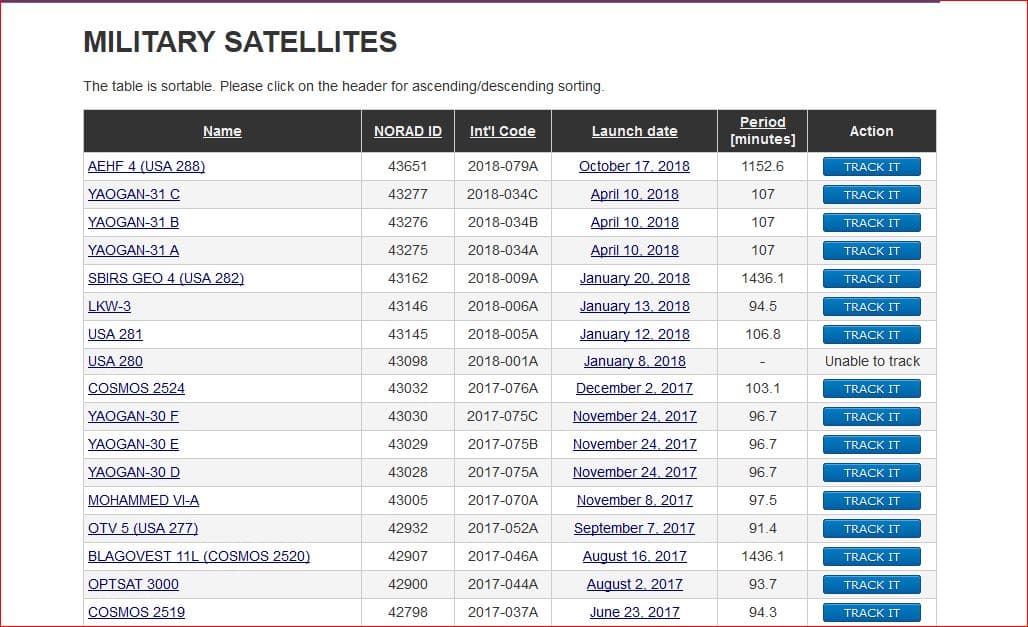Track the AEHF 4 (USA 288) satellite
Viewport: 1028px width, 627px height.
872,167
